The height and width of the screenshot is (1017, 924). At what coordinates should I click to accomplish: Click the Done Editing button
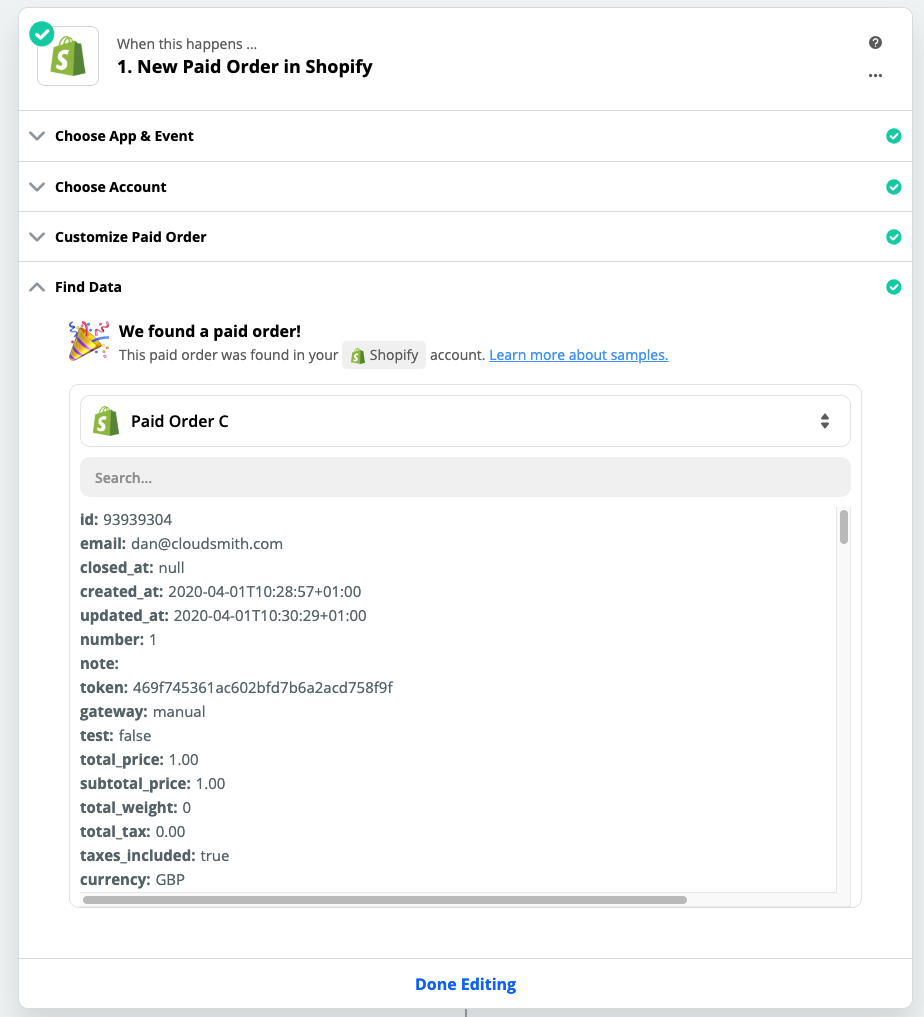(466, 984)
